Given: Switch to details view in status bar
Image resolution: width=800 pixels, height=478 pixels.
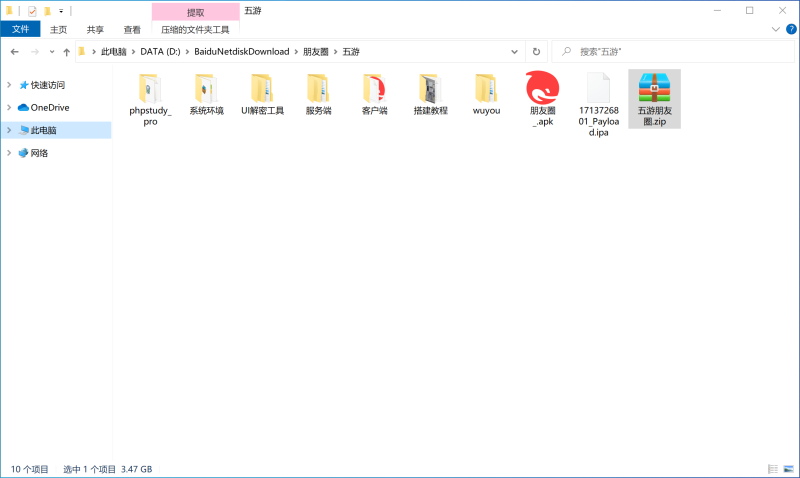Looking at the screenshot, I should tap(772, 469).
